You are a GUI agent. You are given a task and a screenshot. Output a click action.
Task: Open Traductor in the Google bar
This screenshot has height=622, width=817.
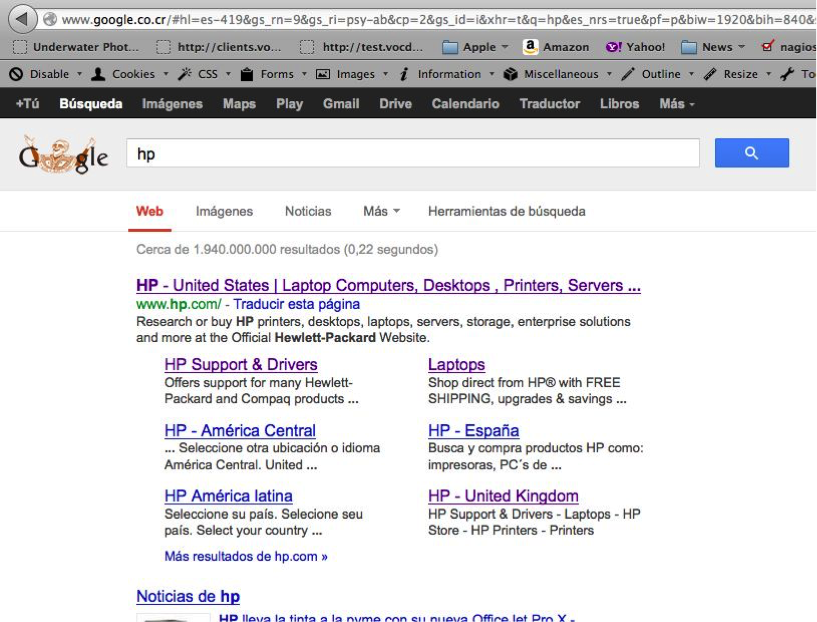pyautogui.click(x=550, y=104)
